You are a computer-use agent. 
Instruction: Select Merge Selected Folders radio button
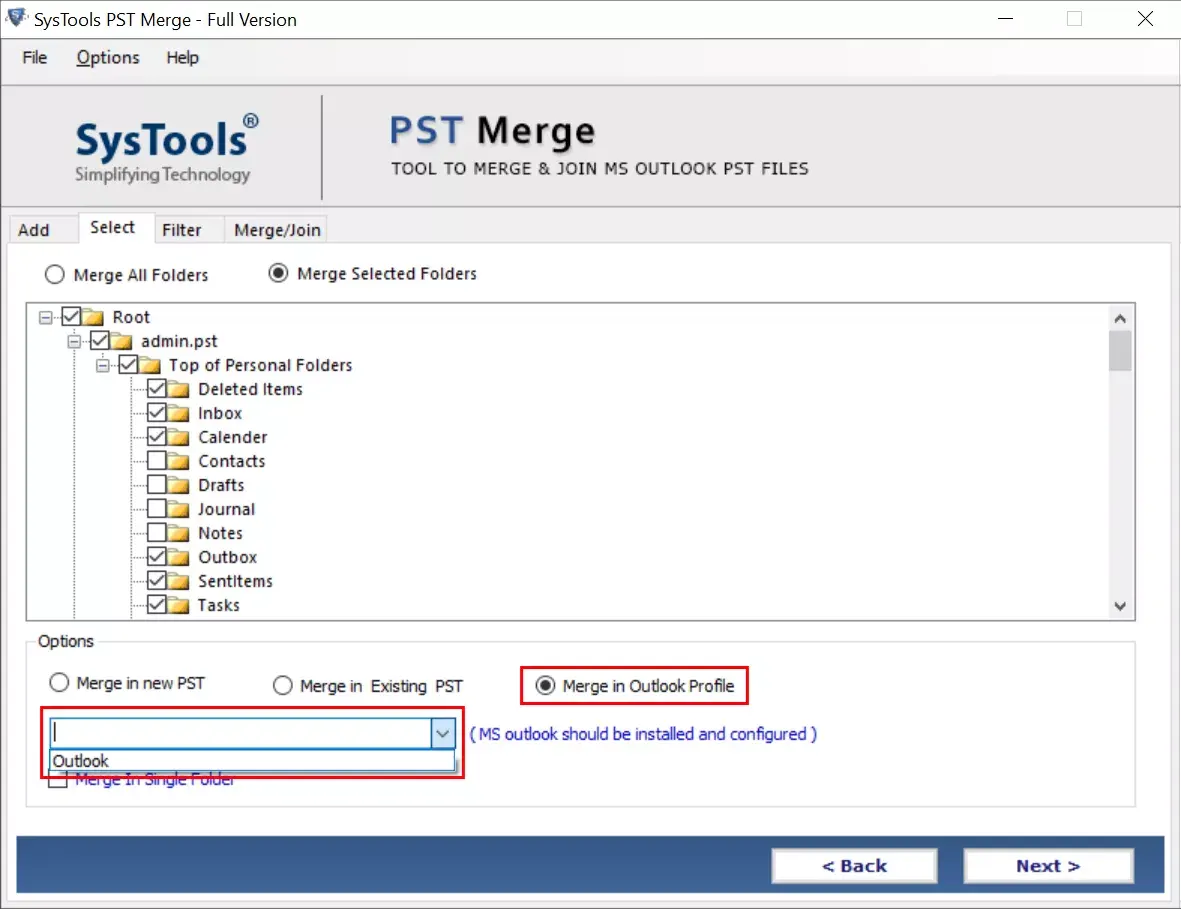tap(278, 273)
